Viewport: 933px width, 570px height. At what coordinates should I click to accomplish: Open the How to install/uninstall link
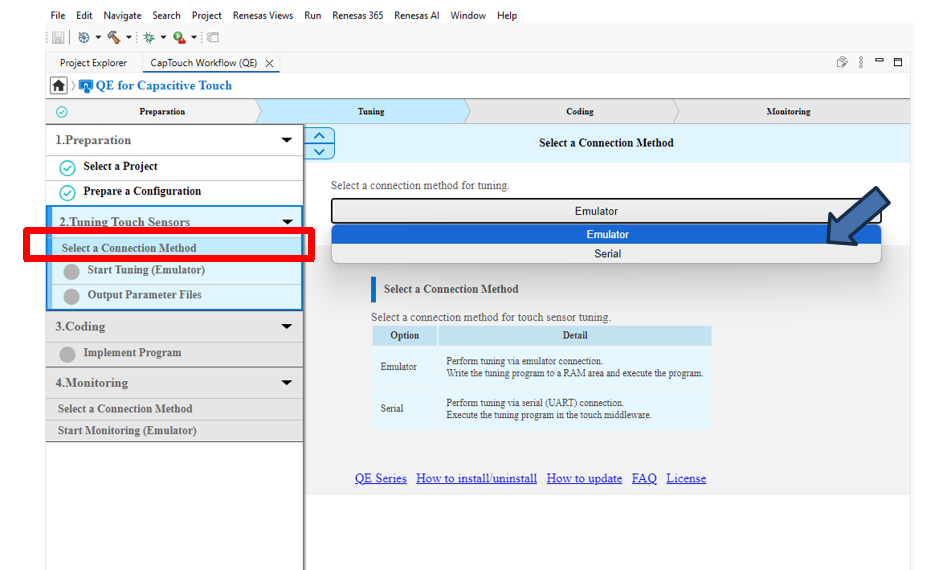point(476,479)
